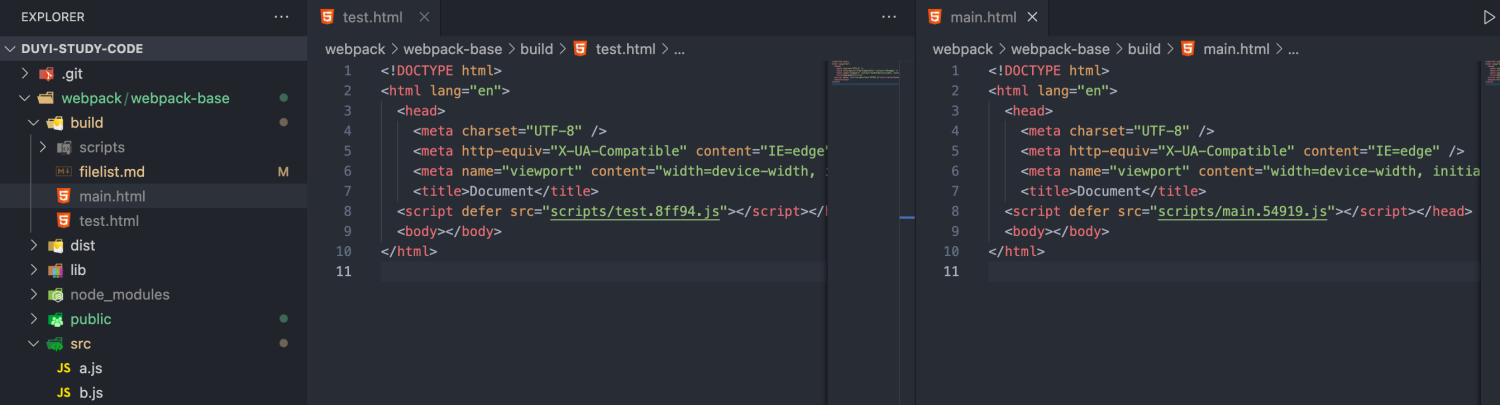Viewport: 1500px width, 405px height.
Task: Click the public folder icon
Action: point(56,319)
